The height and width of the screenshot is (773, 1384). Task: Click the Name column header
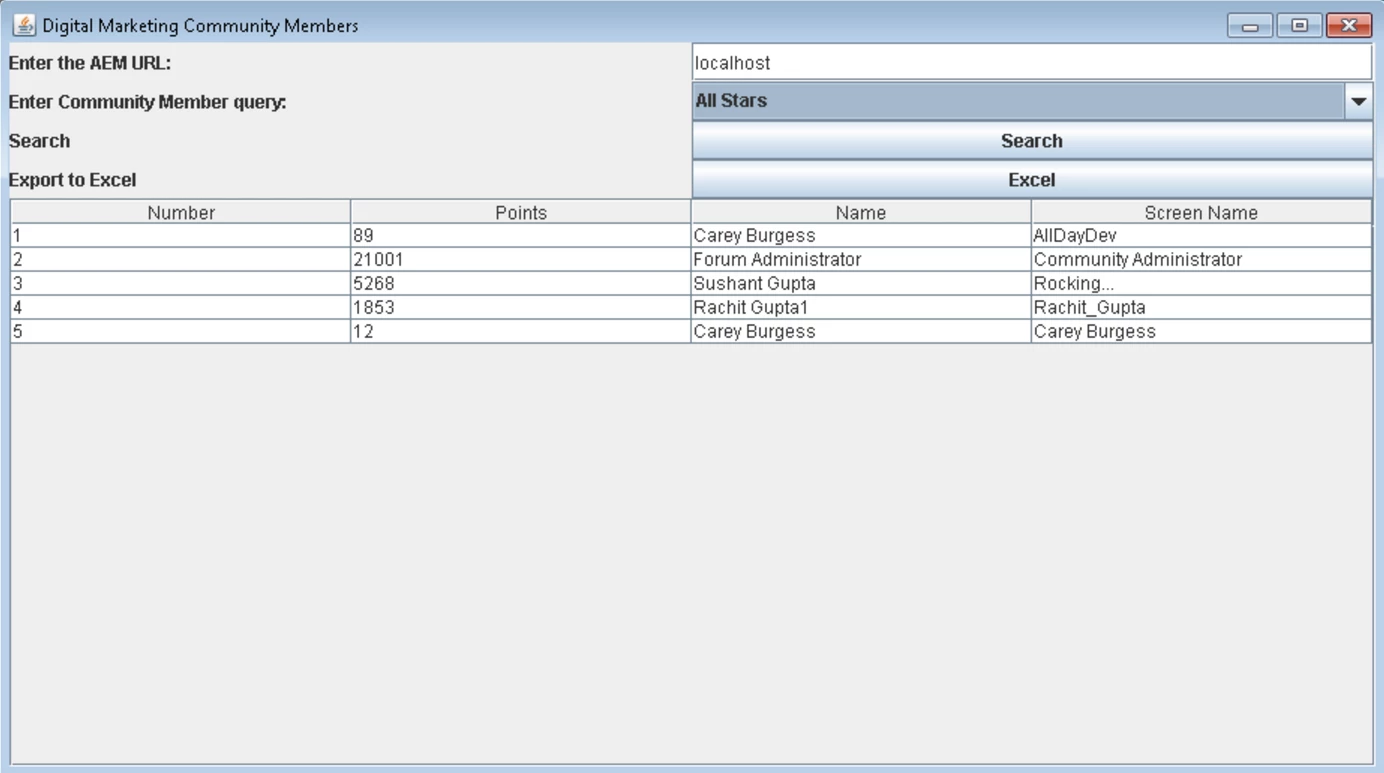click(x=861, y=212)
